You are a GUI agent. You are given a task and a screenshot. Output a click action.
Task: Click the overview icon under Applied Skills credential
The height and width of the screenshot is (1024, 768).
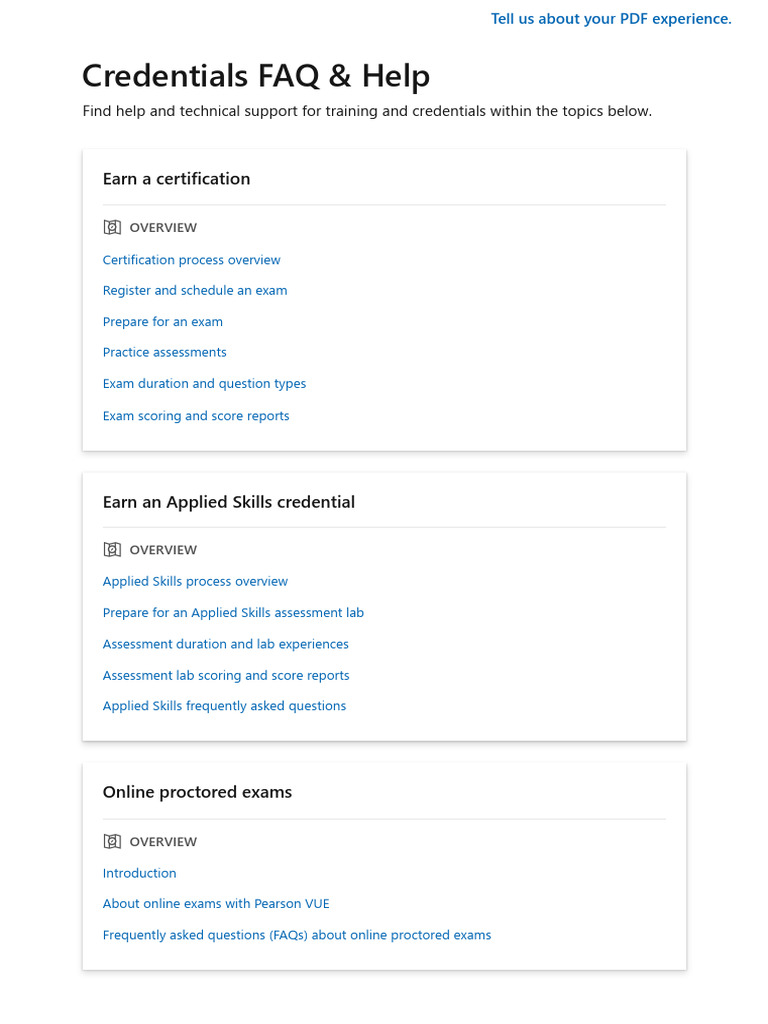(x=112, y=550)
